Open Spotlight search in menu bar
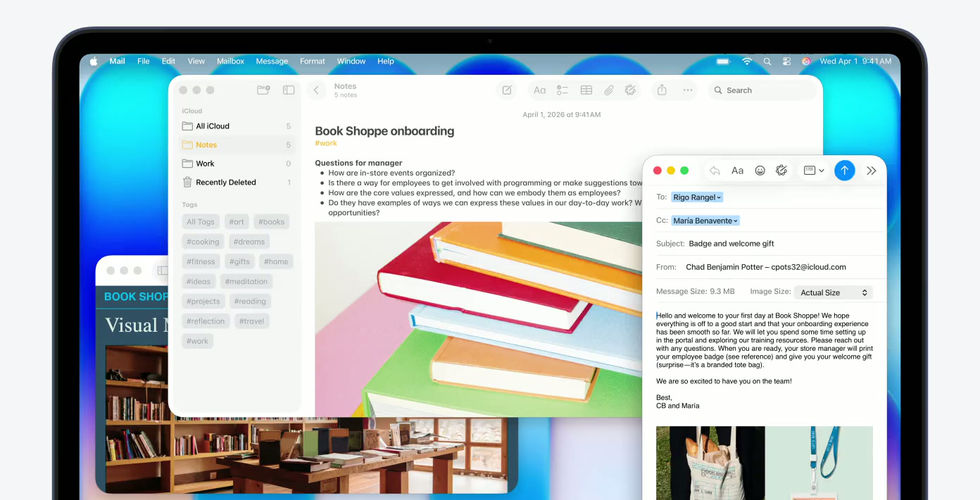The height and width of the screenshot is (500, 980). [x=767, y=61]
